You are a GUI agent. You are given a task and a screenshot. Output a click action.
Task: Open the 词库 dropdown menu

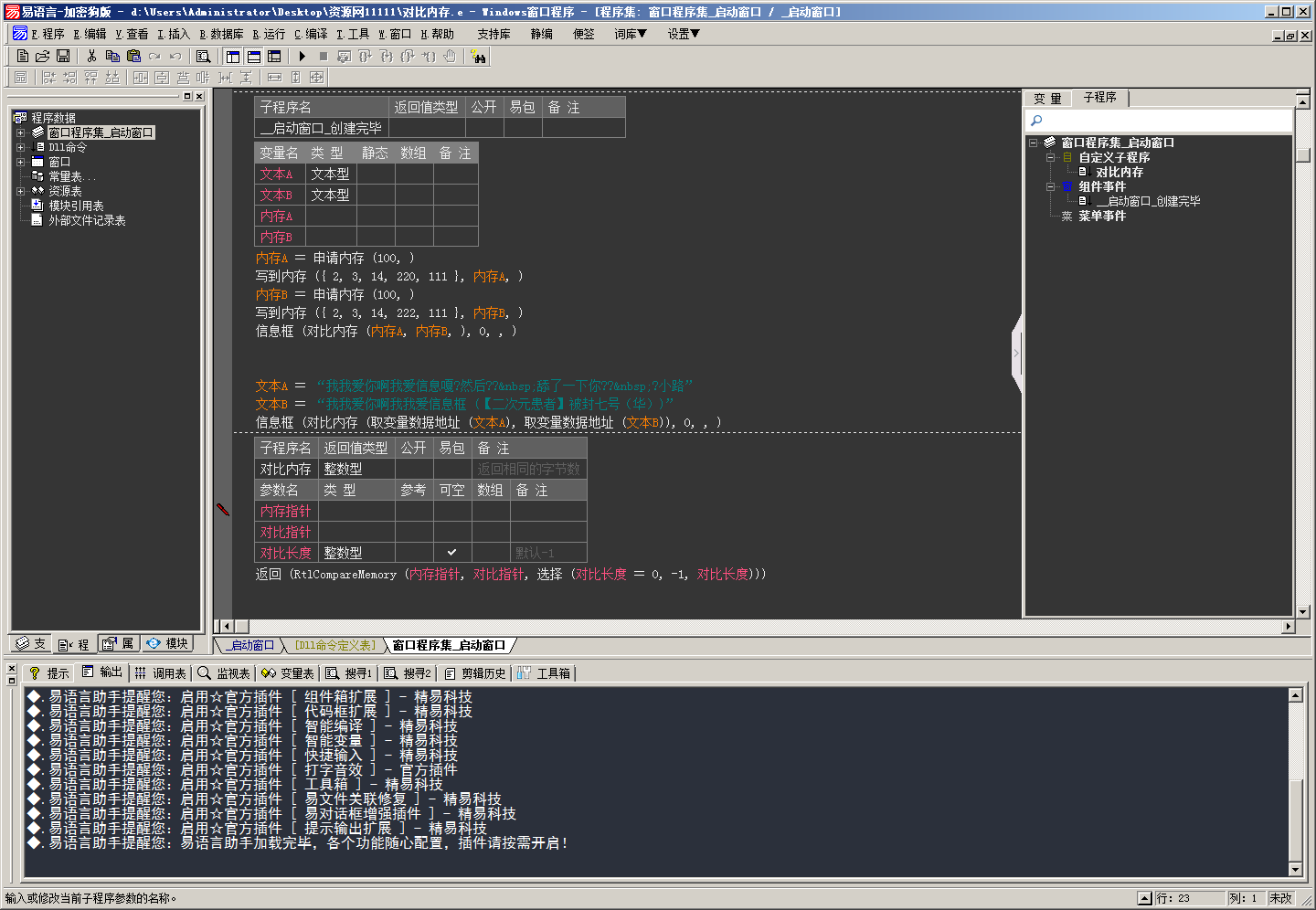(x=631, y=34)
